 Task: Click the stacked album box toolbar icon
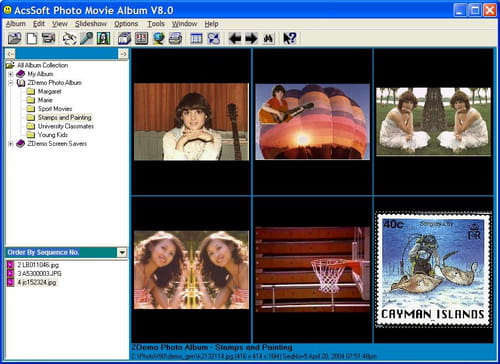[x=124, y=39]
